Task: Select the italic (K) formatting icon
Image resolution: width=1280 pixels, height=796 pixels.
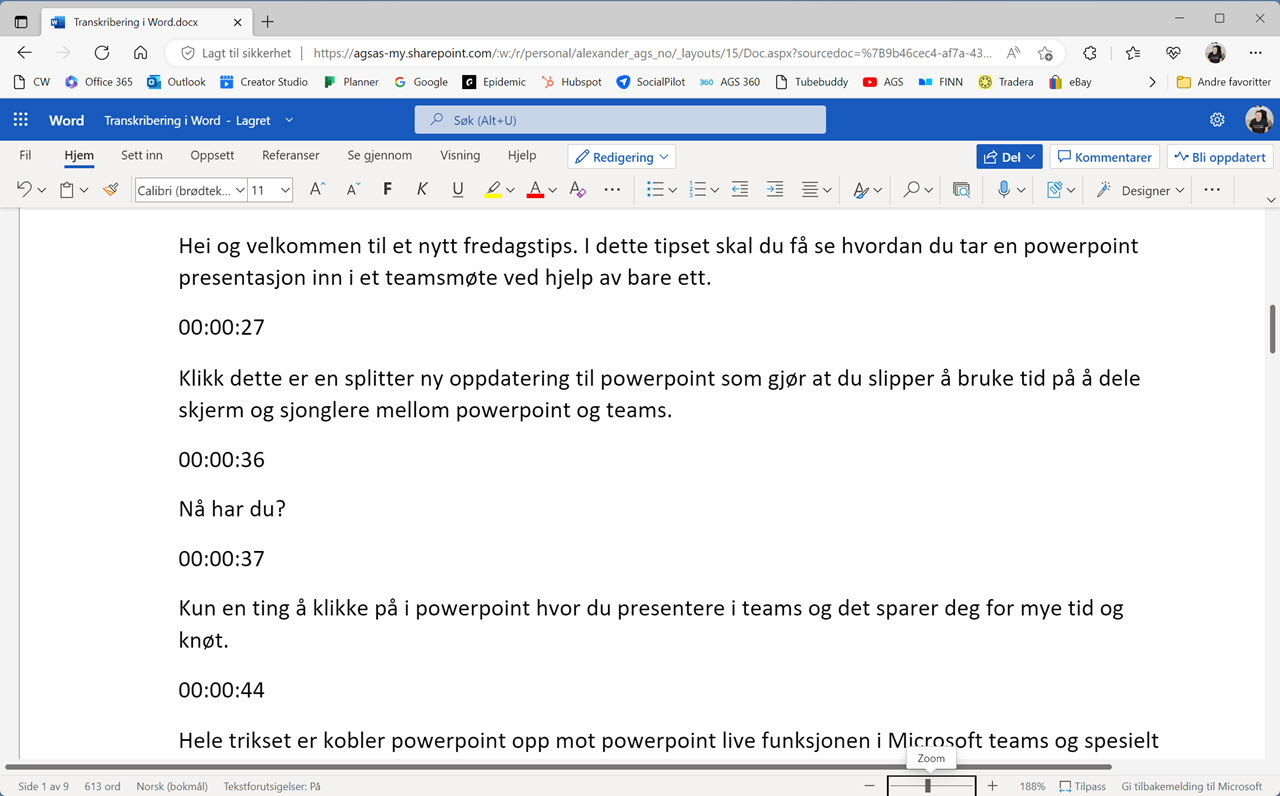Action: pyautogui.click(x=422, y=189)
